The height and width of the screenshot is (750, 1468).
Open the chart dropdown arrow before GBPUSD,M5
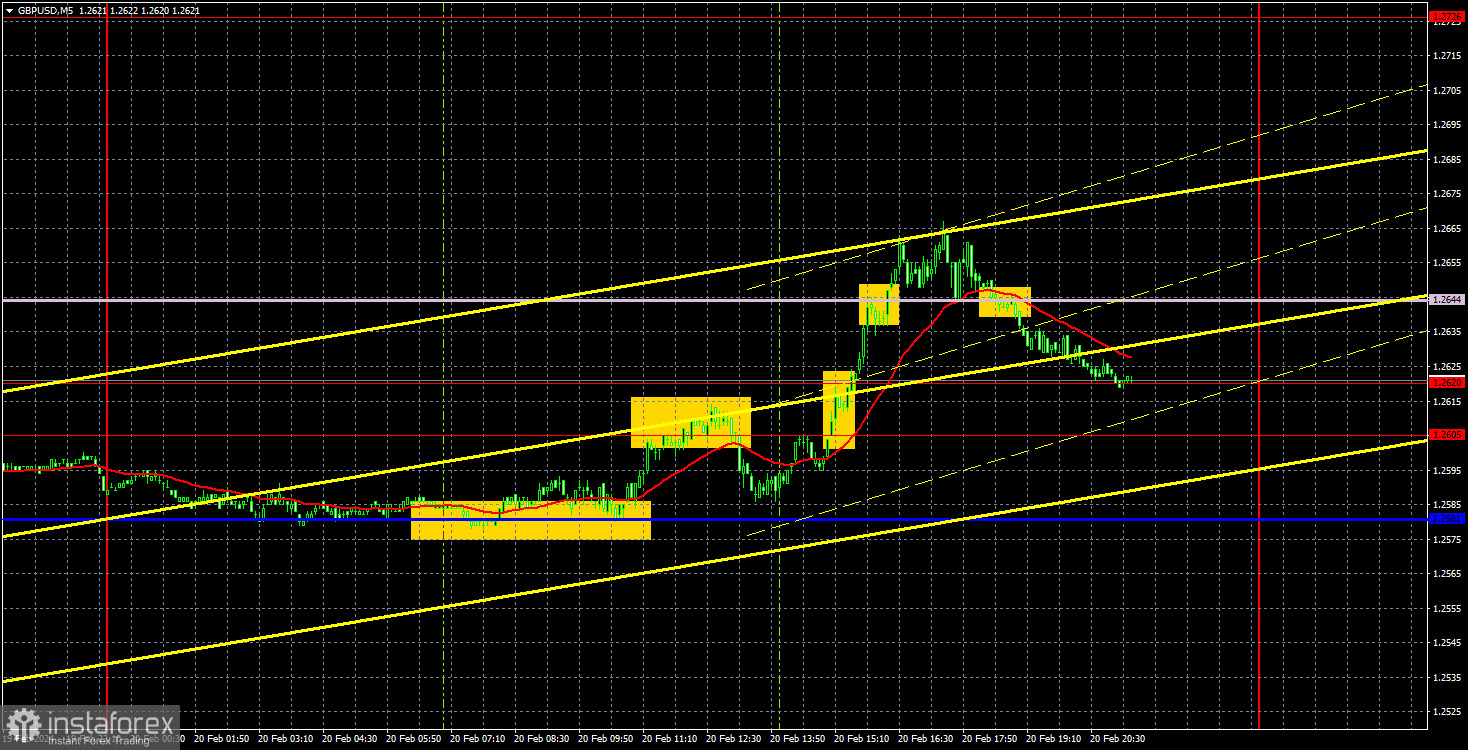8,10
